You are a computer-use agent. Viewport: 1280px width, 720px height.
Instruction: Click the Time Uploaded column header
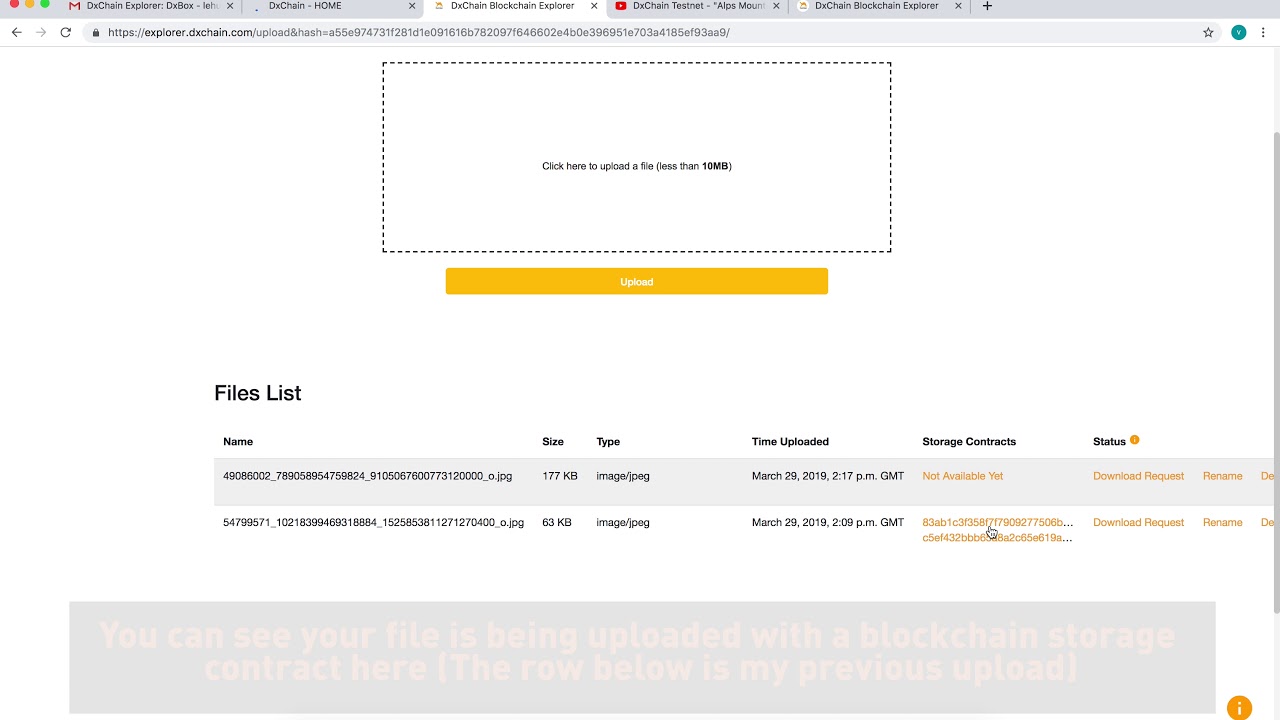click(x=790, y=441)
